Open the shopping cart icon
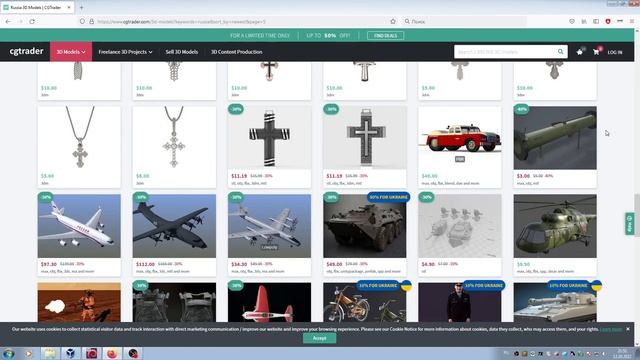Image resolution: width=640 pixels, height=360 pixels. click(596, 52)
